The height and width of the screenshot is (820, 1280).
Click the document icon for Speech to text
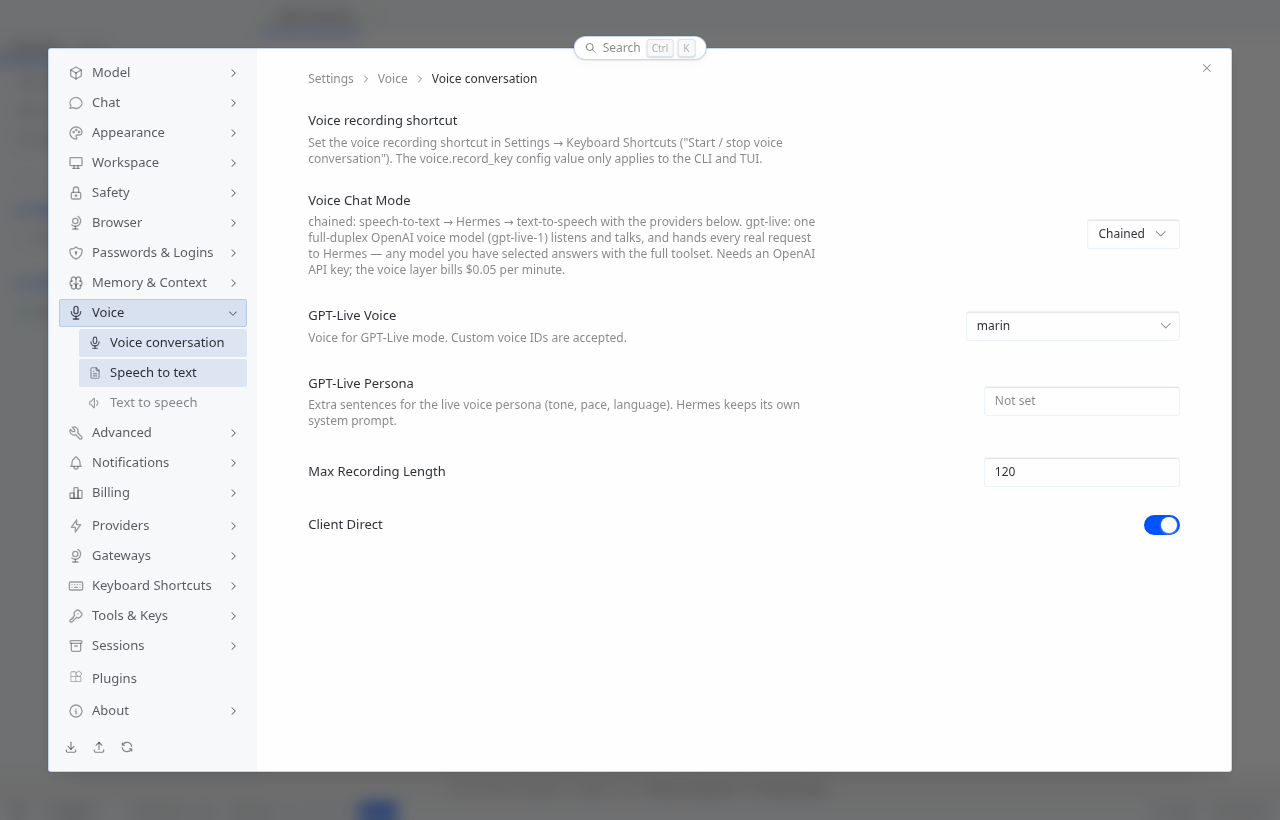point(95,373)
